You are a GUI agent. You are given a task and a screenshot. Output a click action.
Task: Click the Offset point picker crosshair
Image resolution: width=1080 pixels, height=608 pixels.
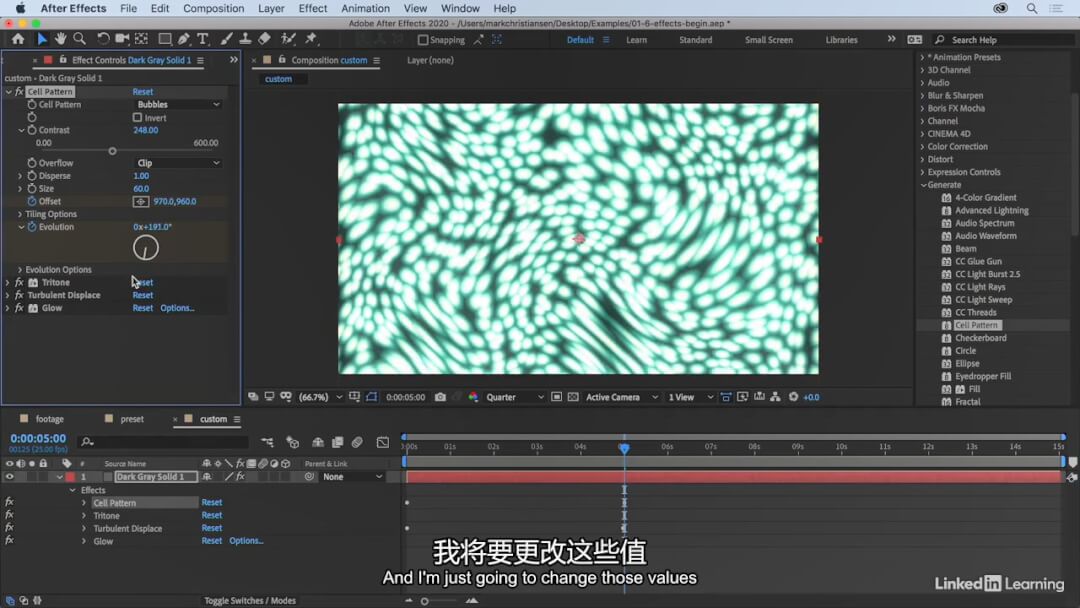tap(141, 202)
